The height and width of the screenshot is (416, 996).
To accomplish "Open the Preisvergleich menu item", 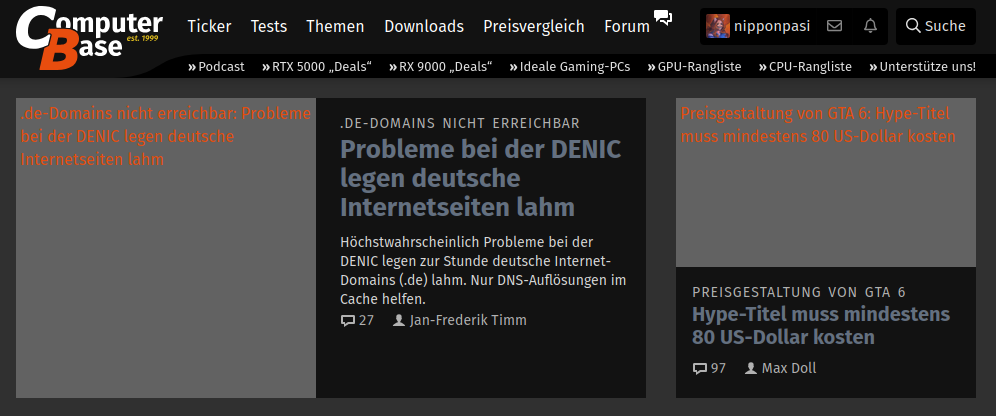I will click(x=534, y=26).
